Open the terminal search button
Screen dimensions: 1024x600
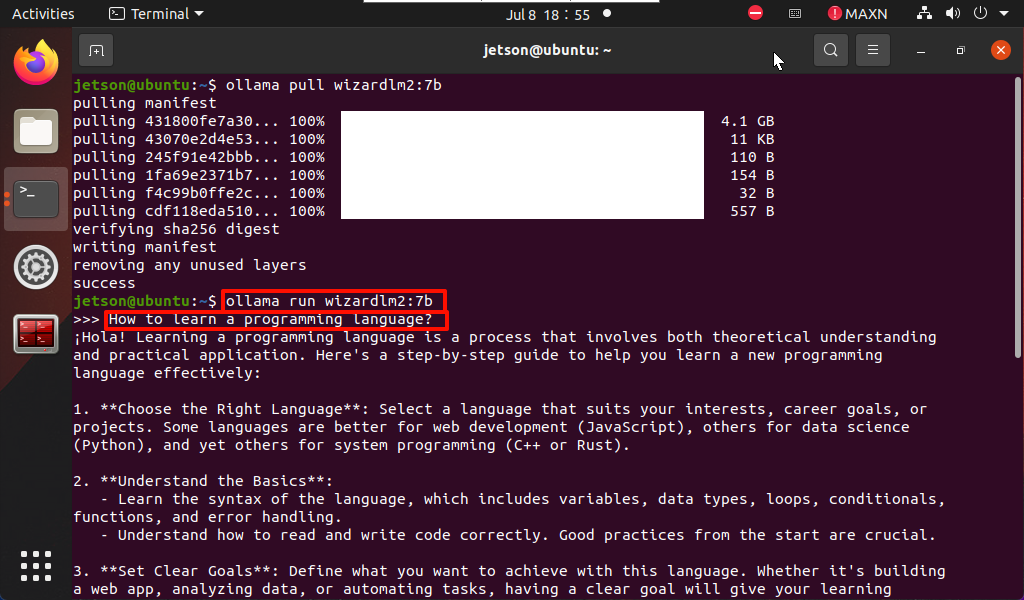(831, 50)
